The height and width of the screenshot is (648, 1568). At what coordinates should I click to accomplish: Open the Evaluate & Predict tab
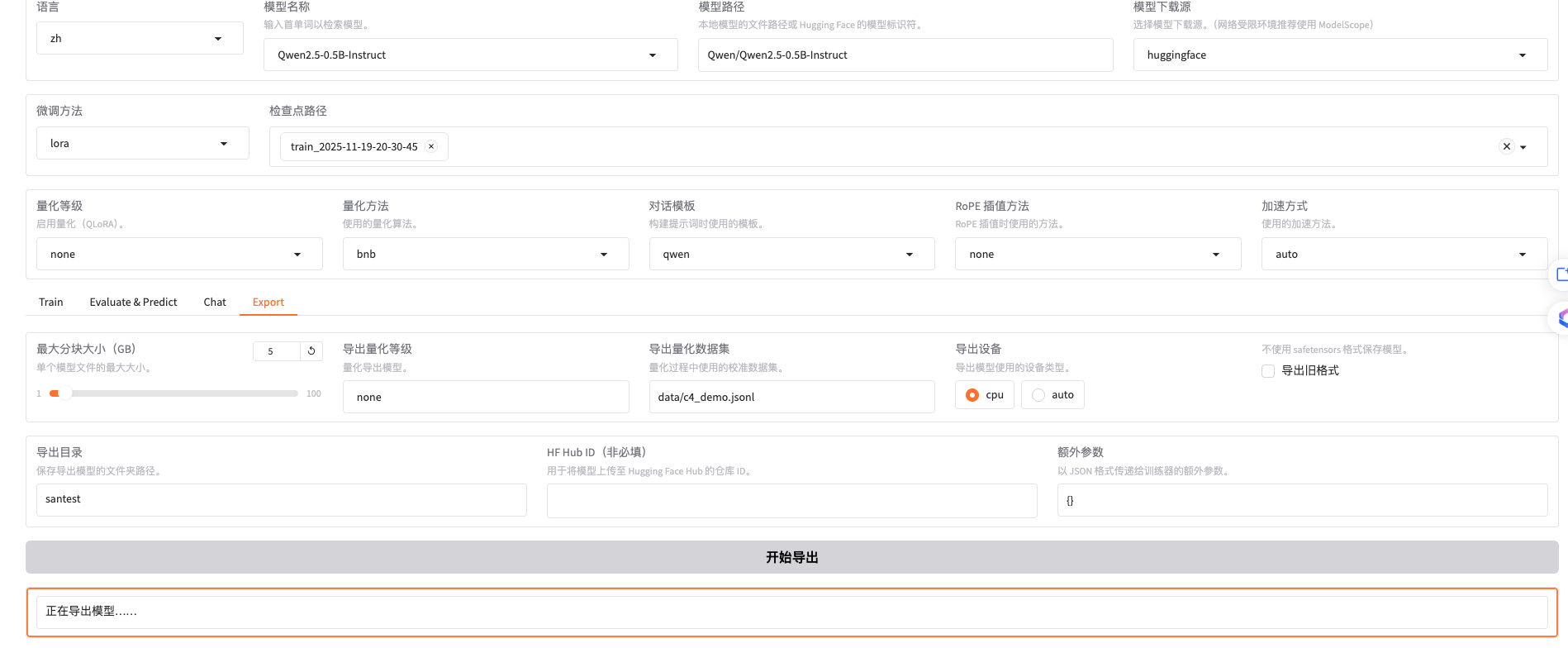tap(133, 303)
